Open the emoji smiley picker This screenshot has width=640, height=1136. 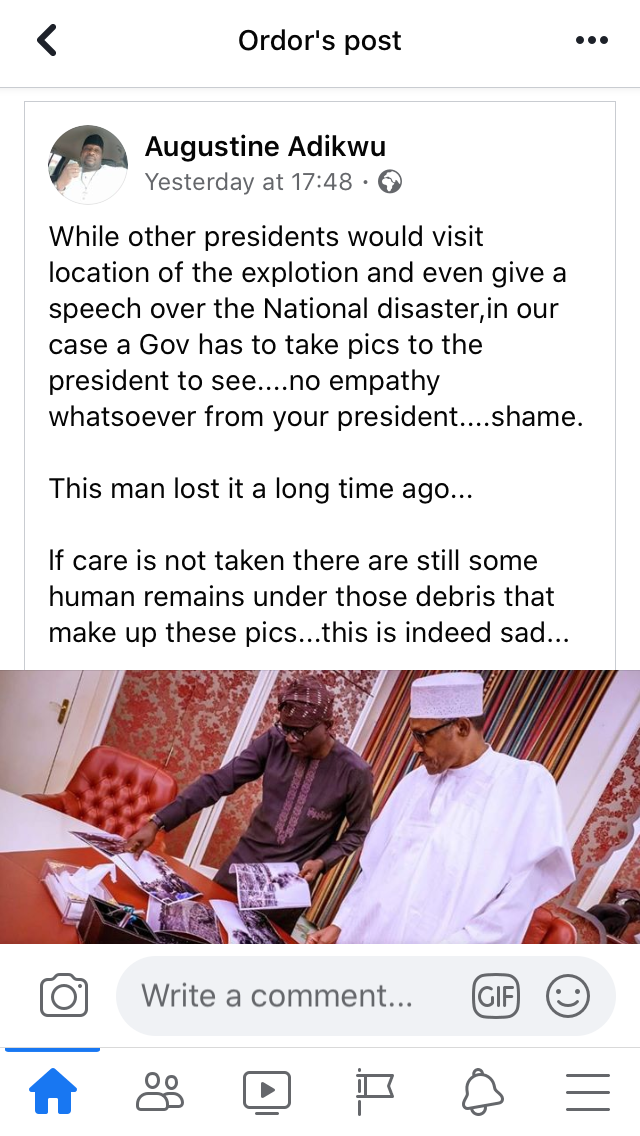pos(568,996)
